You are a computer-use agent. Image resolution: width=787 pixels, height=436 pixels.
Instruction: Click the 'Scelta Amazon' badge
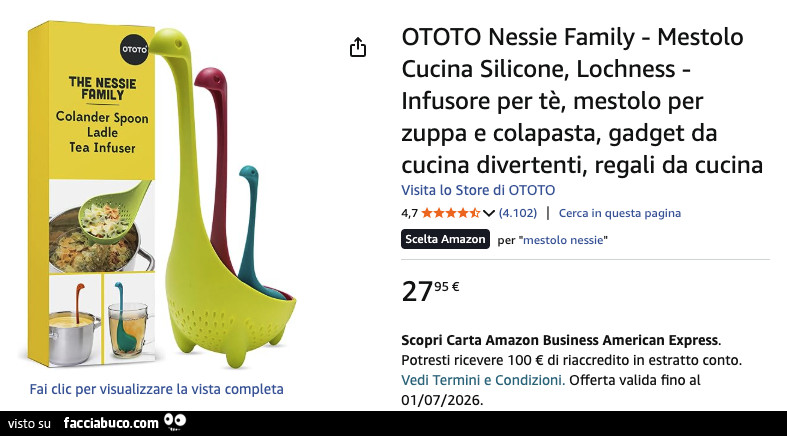click(445, 239)
